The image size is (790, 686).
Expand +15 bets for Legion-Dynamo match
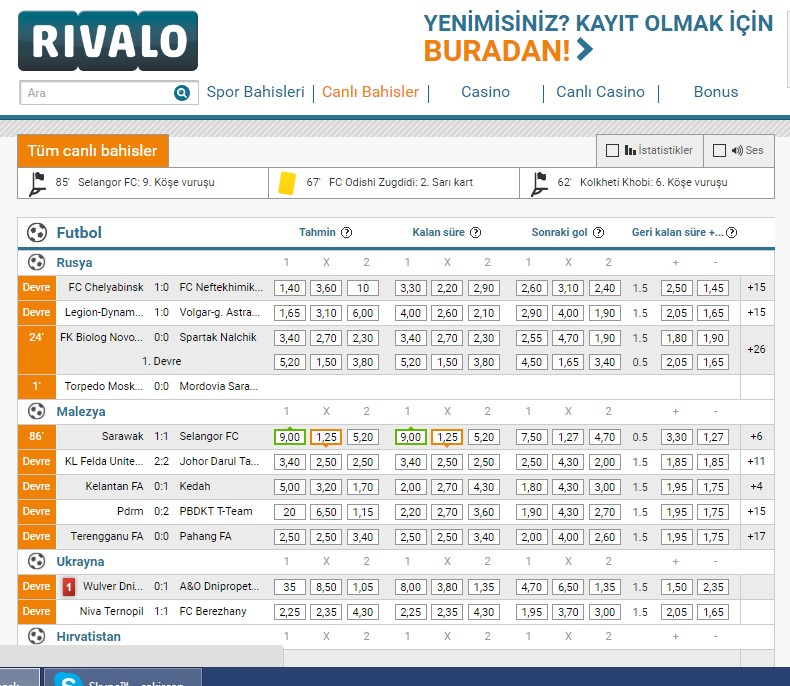point(756,312)
